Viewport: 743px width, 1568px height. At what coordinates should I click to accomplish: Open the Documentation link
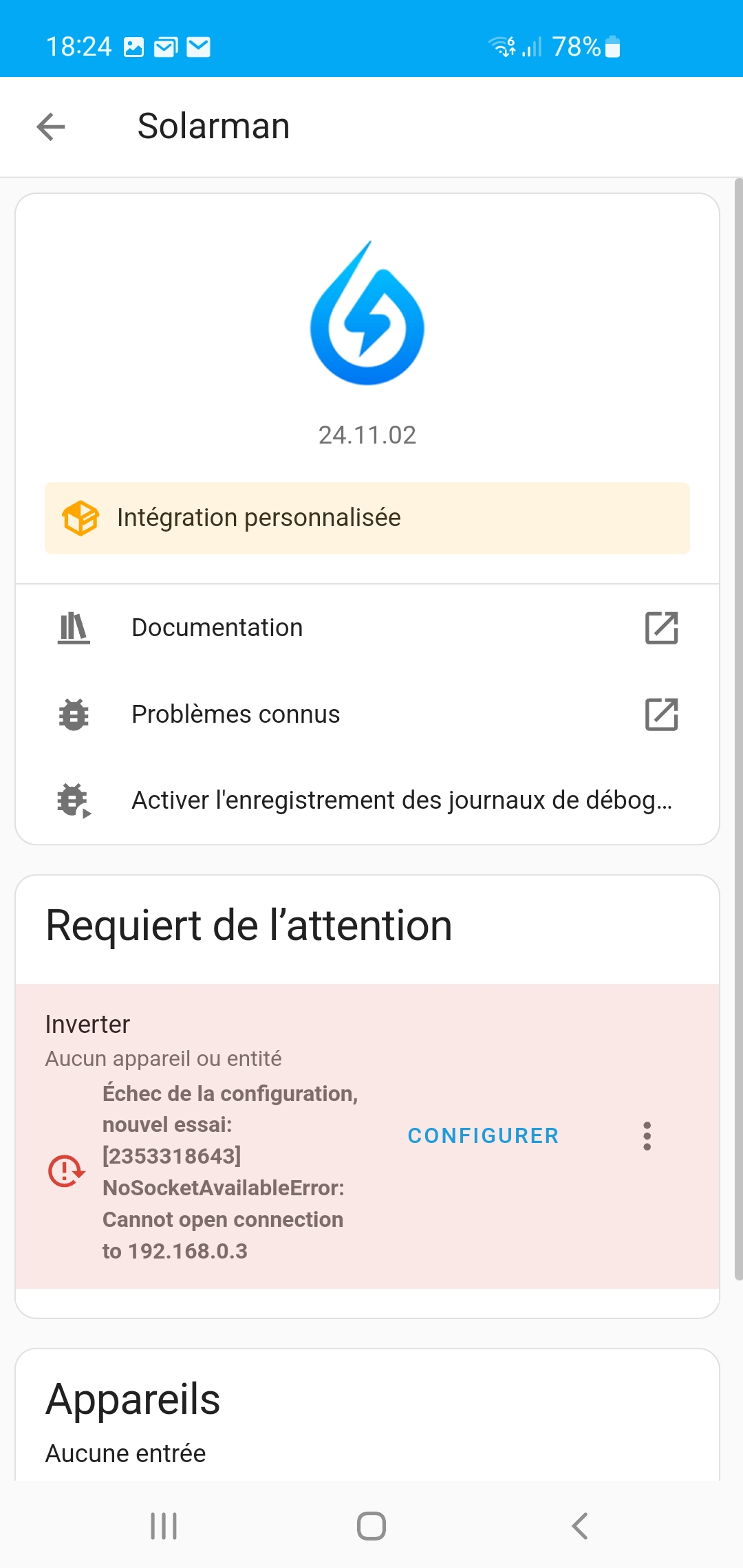tap(217, 628)
